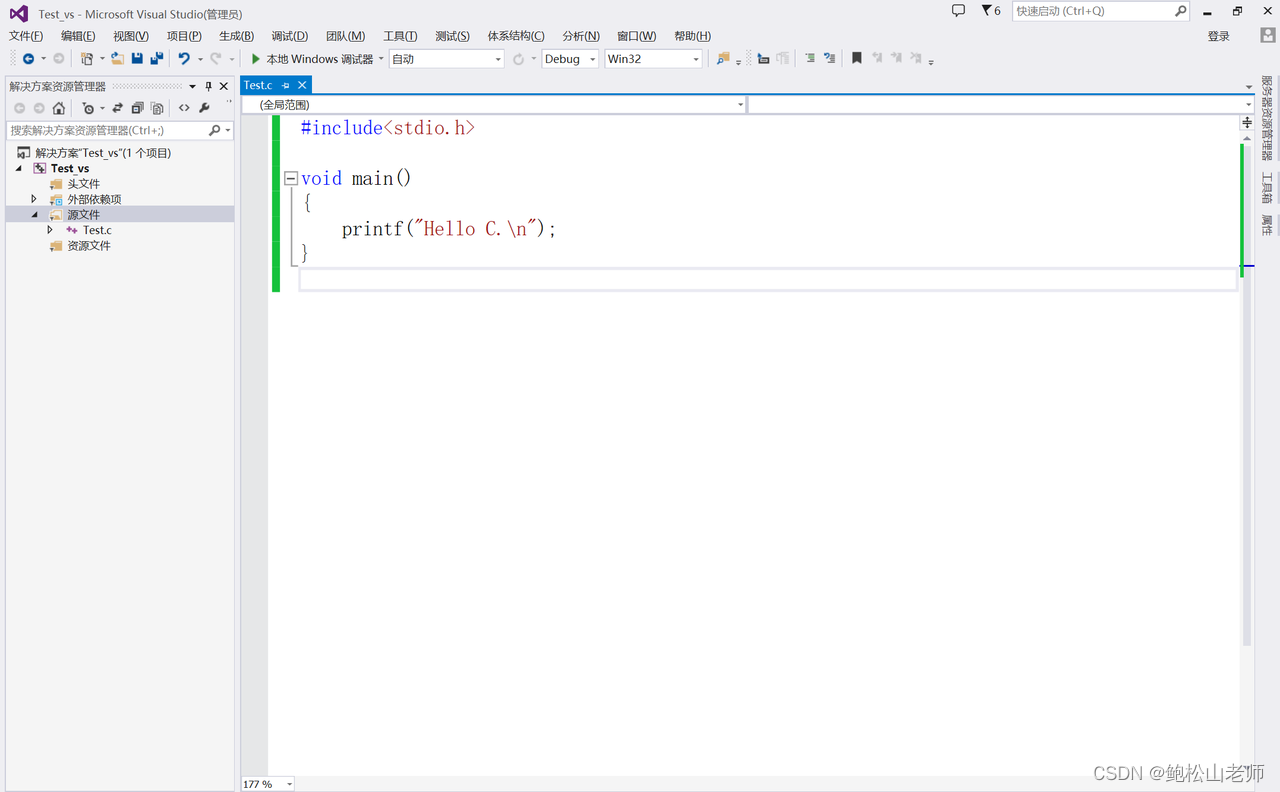
Task: Click the Undo icon on the toolbar
Action: (x=184, y=58)
